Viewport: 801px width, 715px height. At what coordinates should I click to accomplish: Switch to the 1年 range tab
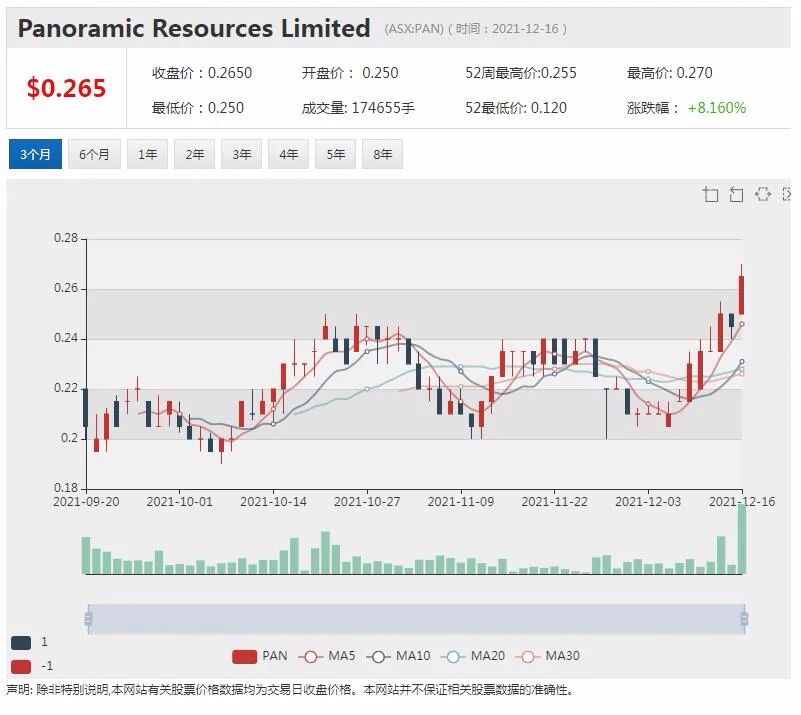click(x=148, y=154)
